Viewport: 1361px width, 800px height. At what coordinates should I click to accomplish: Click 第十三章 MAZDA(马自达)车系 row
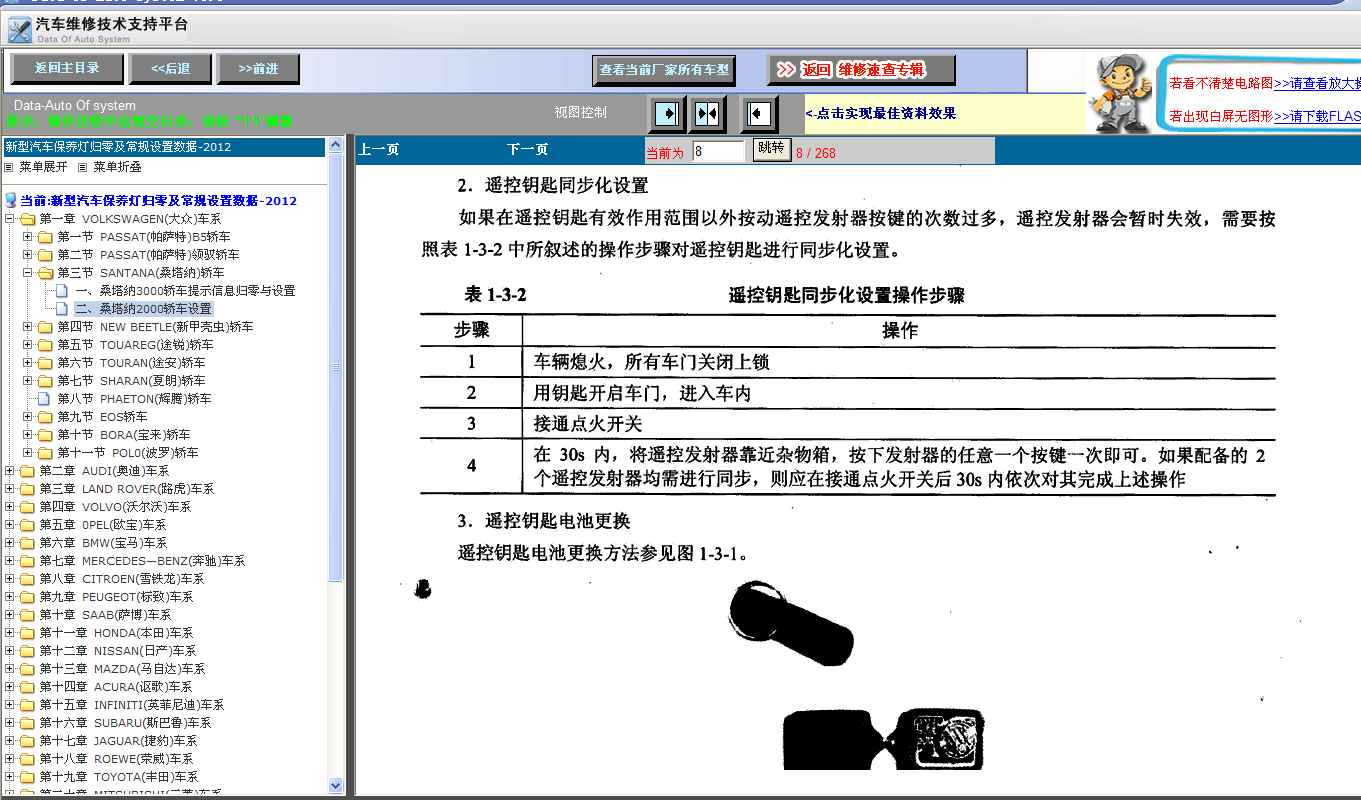coord(122,669)
